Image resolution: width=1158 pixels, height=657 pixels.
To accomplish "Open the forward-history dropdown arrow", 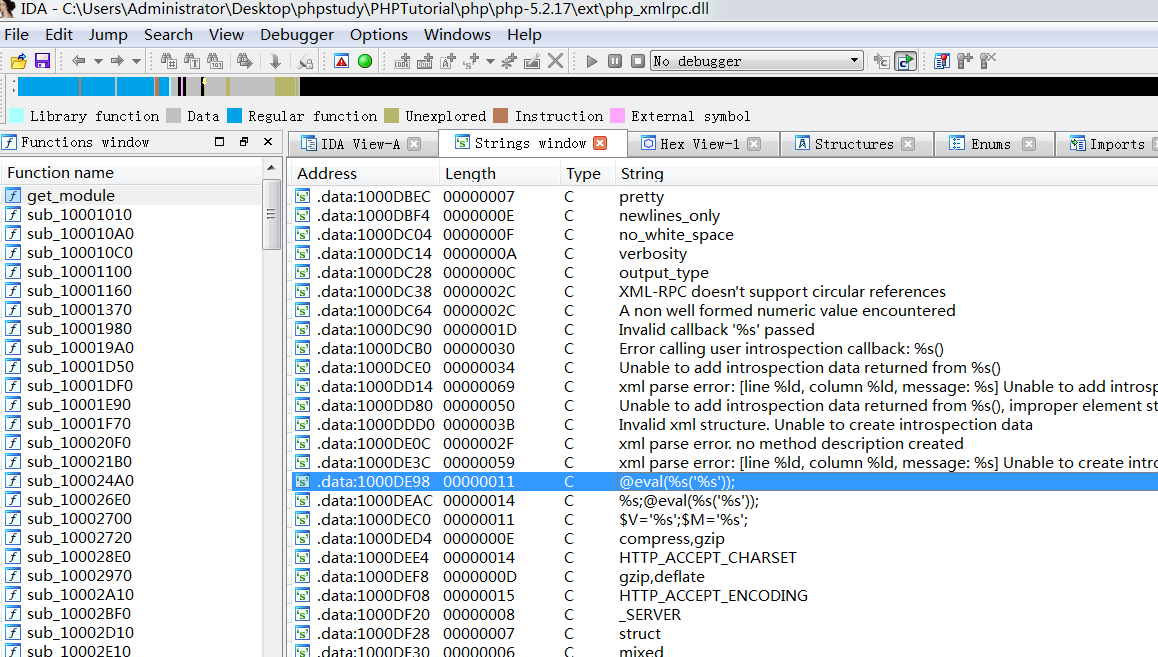I will click(x=136, y=61).
